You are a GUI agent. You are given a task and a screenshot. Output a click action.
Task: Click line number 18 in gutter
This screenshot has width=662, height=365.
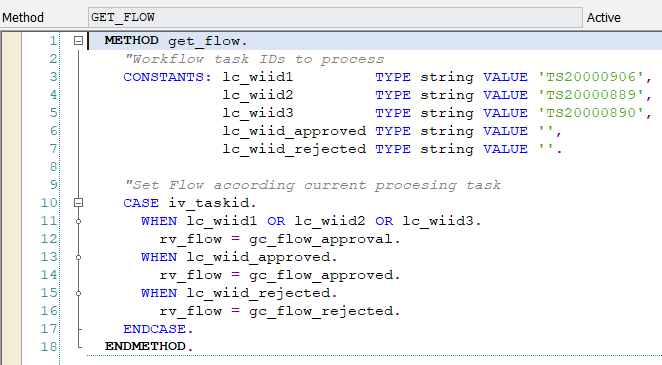(x=49, y=347)
